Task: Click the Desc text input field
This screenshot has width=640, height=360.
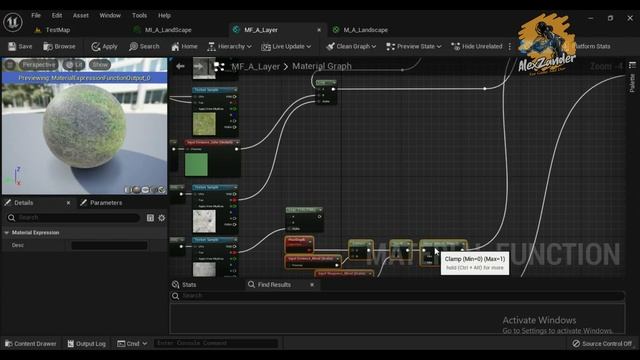Action: coord(109,245)
